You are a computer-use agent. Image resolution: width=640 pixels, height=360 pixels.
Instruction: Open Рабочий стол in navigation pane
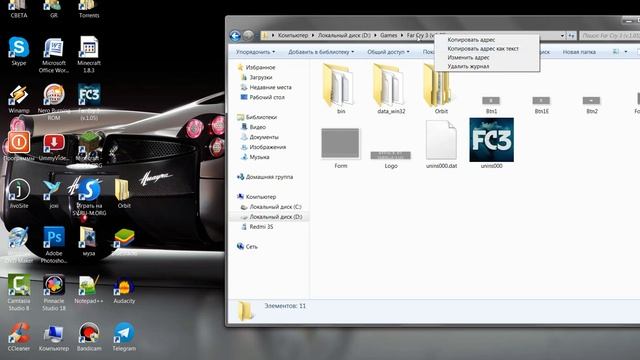267,97
